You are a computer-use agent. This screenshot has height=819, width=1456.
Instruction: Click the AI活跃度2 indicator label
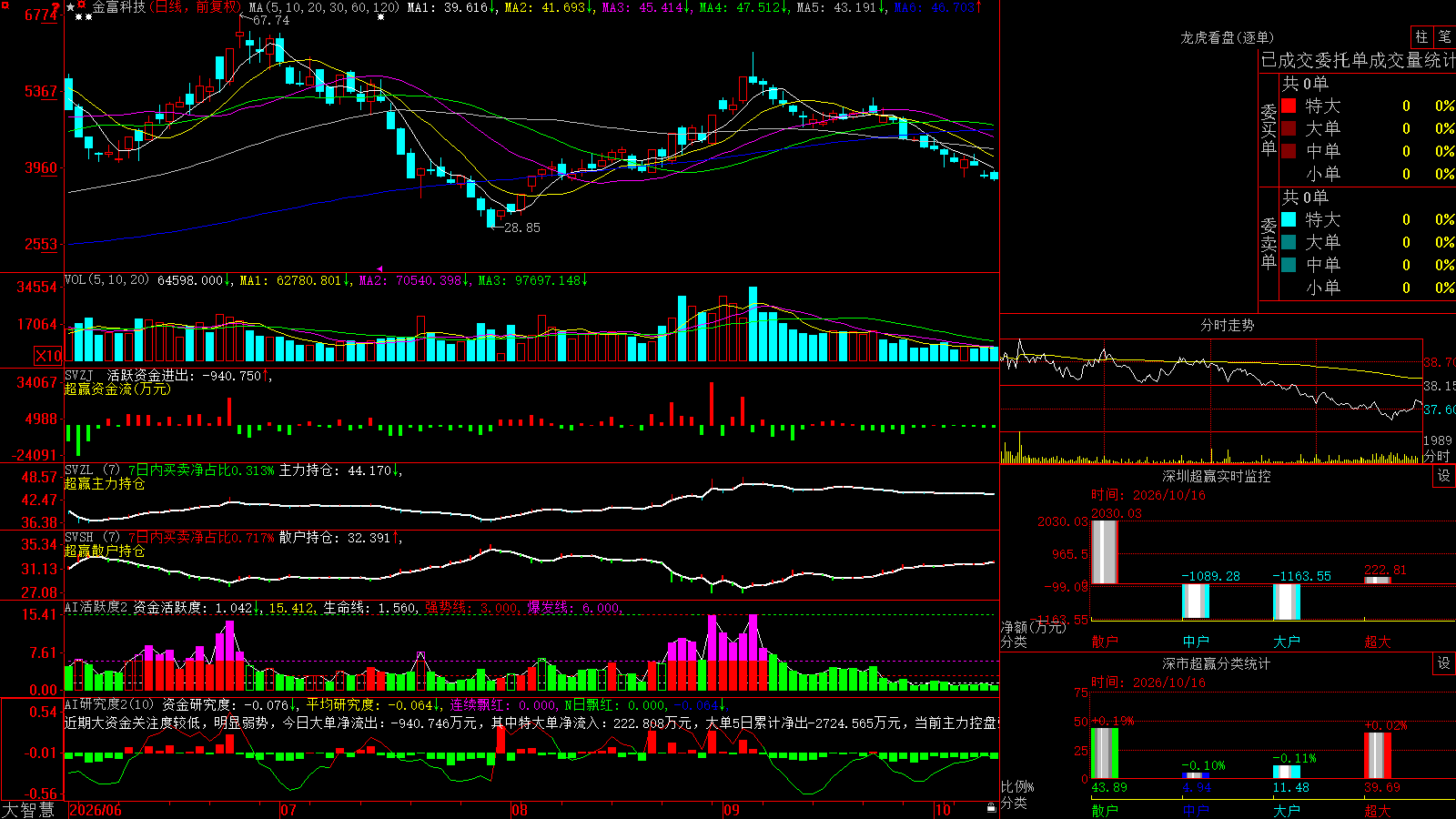point(96,607)
